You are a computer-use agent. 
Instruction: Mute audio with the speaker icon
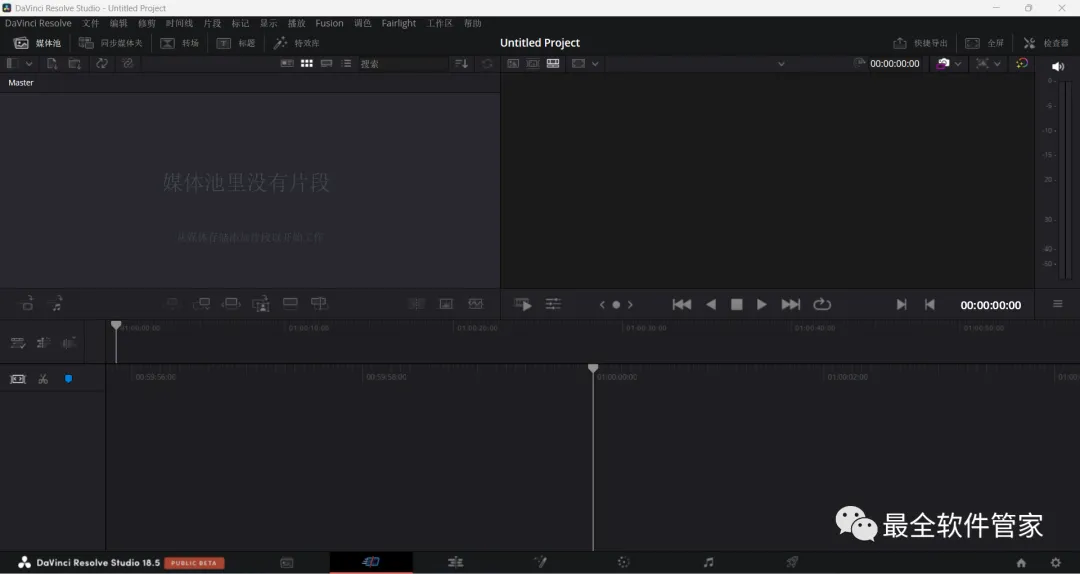(x=1058, y=67)
